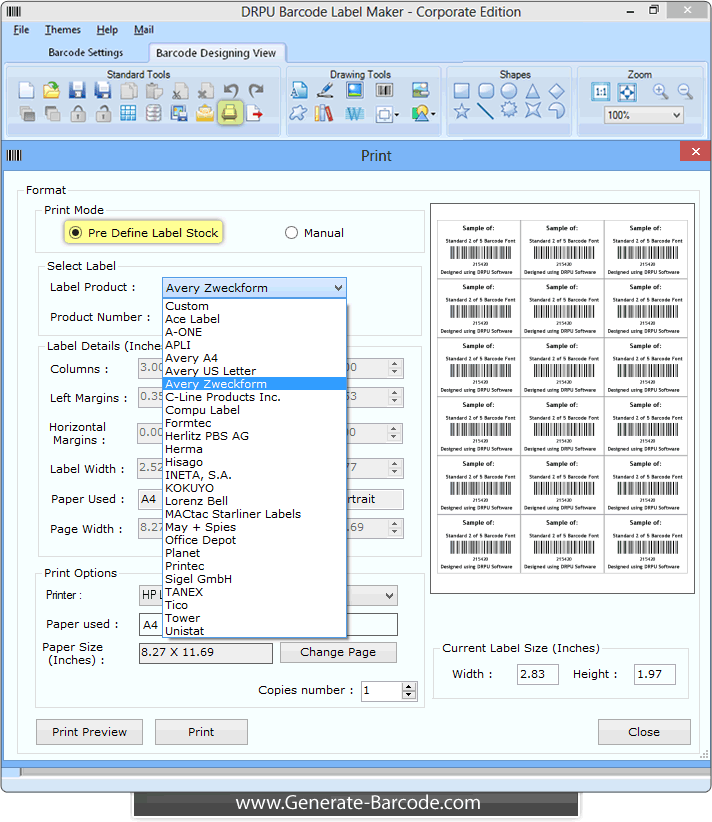
Task: Choose Herma from the label product list
Action: click(x=184, y=449)
